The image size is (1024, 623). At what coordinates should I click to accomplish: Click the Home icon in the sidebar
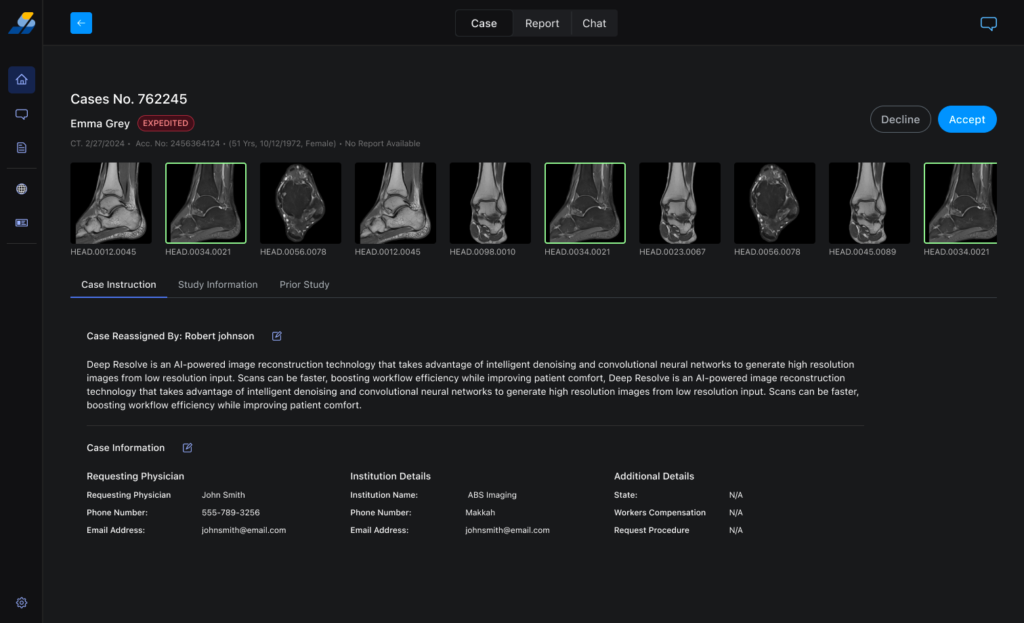coord(21,80)
